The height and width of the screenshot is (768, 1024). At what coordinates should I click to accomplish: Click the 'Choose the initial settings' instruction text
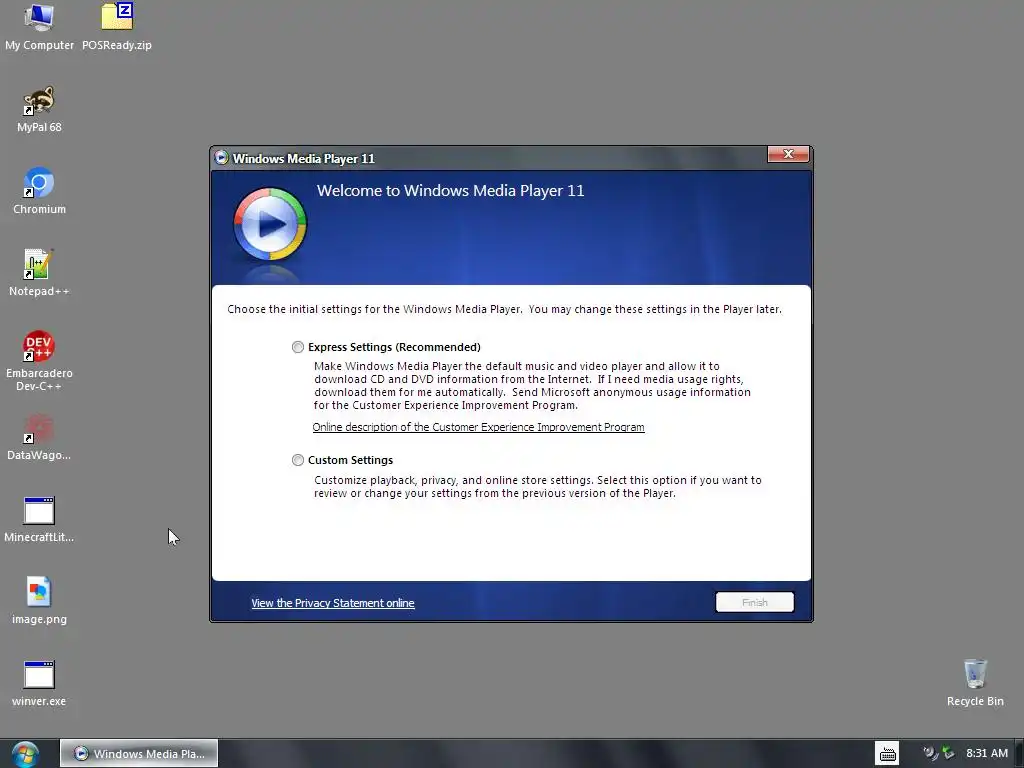pos(504,309)
